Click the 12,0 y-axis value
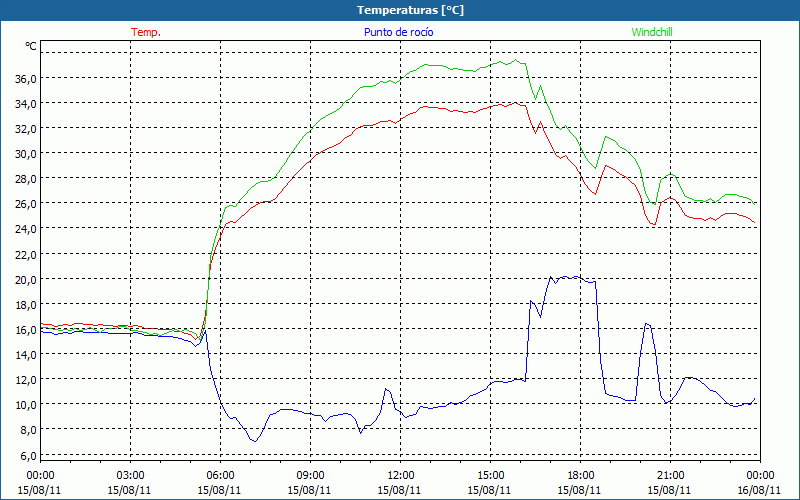This screenshot has height=500, width=800. tap(26, 380)
